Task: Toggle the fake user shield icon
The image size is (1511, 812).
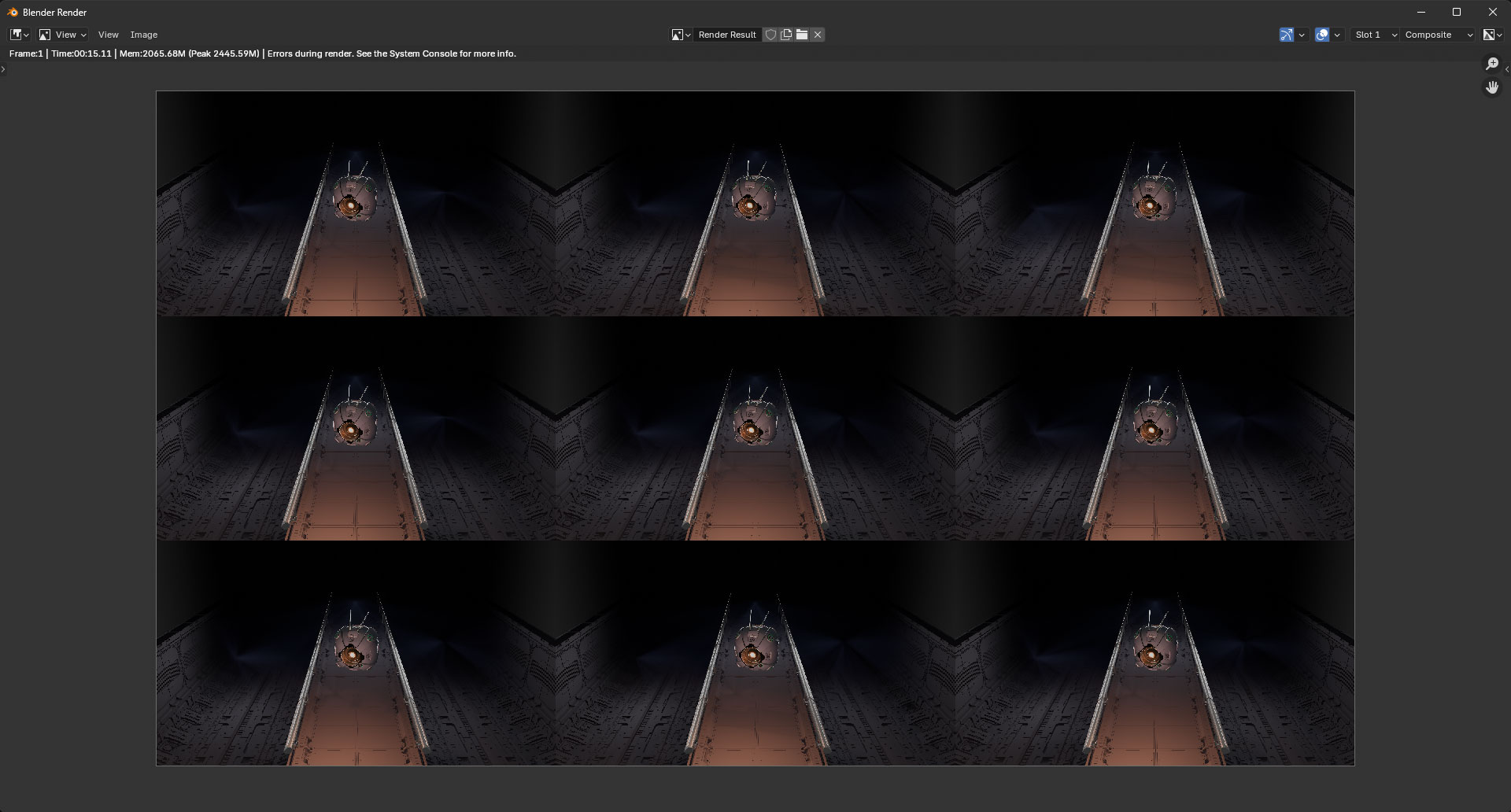Action: (x=770, y=35)
